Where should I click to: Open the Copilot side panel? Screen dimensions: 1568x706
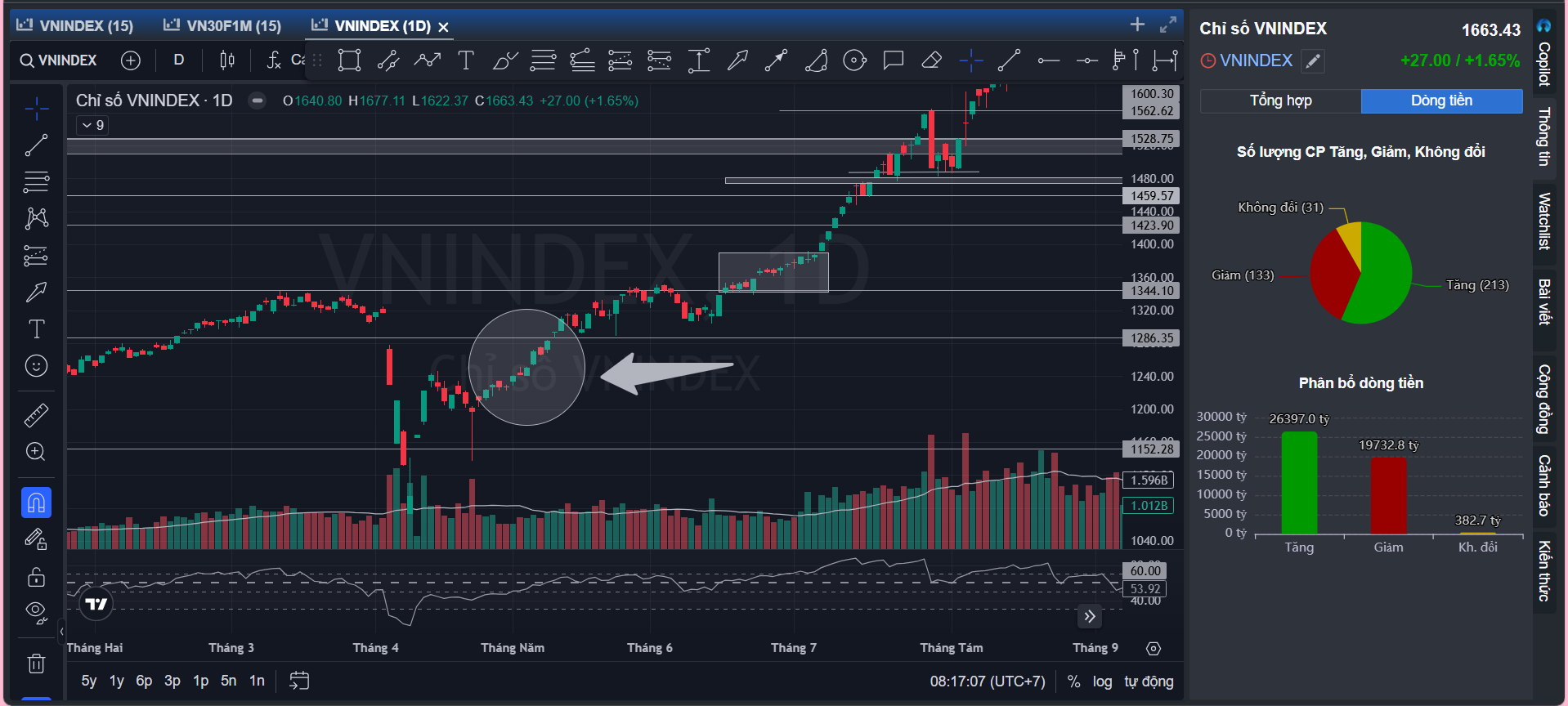[x=1543, y=53]
